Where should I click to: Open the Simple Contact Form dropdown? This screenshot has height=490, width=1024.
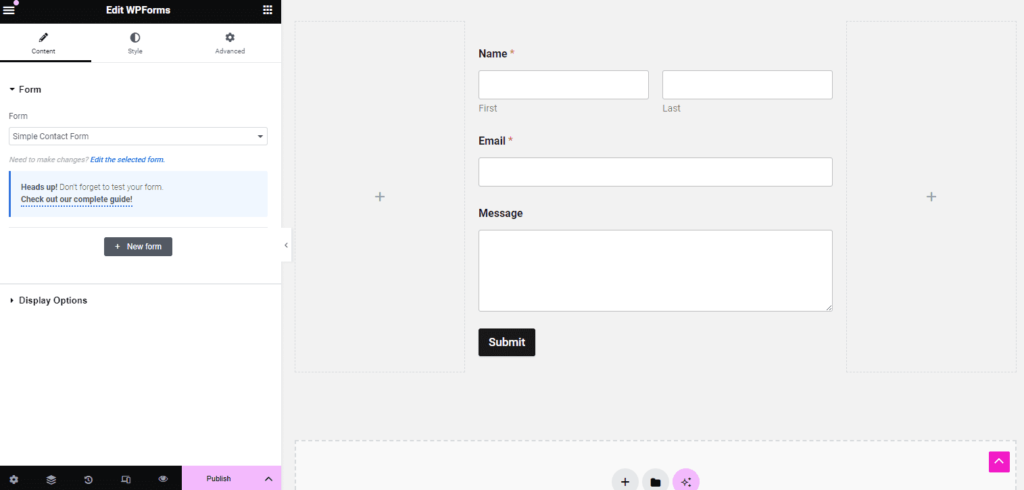pyautogui.click(x=138, y=136)
